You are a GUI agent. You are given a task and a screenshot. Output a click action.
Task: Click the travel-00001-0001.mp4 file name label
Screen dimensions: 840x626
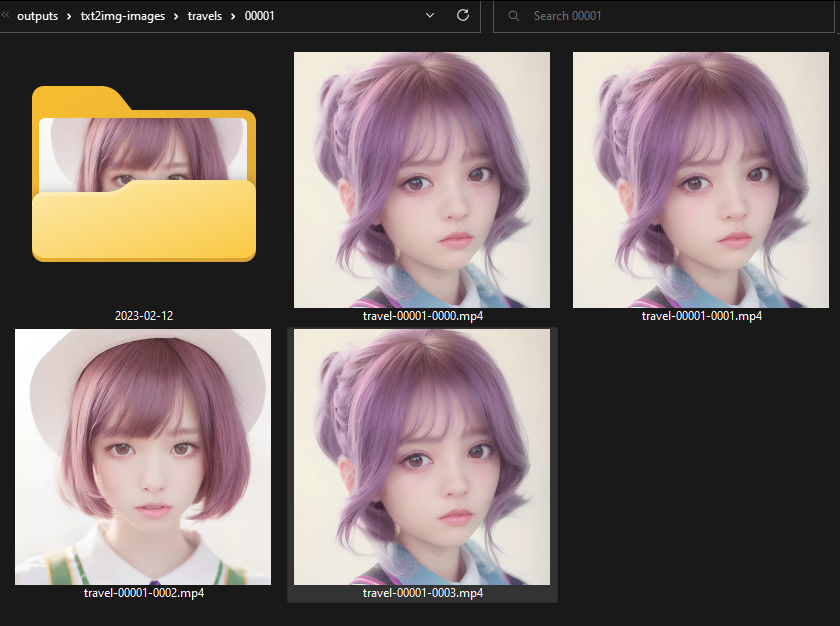click(701, 316)
